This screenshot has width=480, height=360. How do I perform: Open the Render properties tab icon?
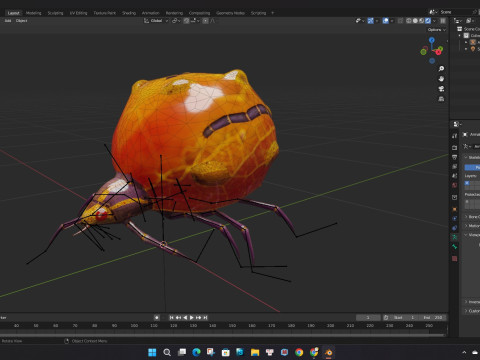pyautogui.click(x=455, y=147)
